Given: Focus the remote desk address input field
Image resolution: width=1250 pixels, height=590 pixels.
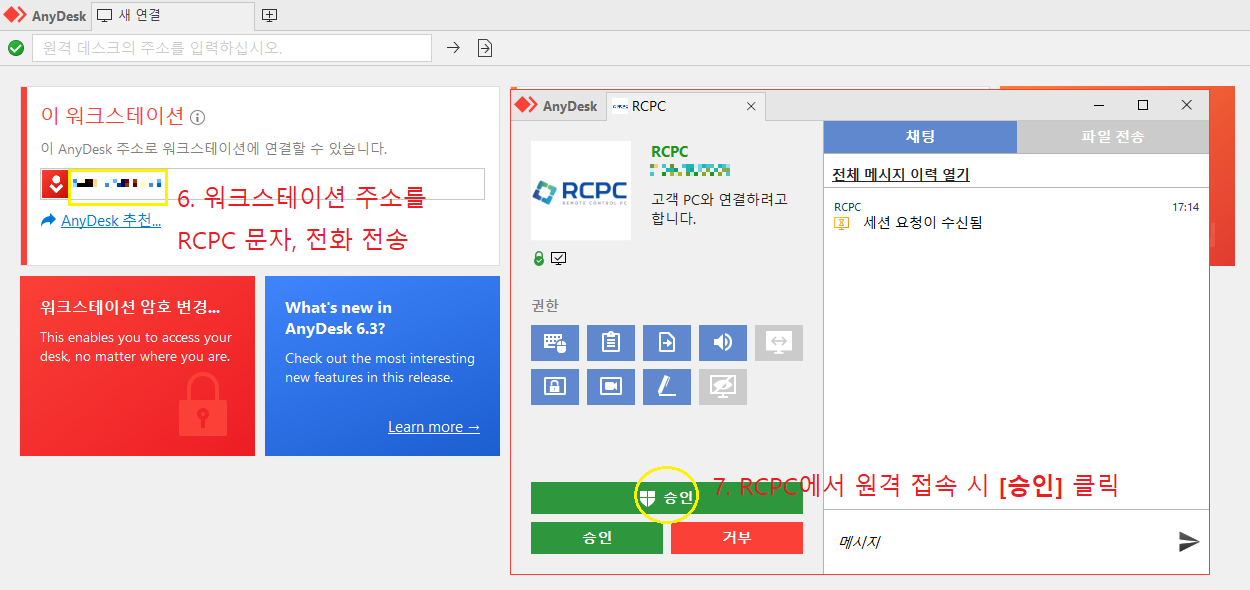Looking at the screenshot, I should click(x=232, y=48).
